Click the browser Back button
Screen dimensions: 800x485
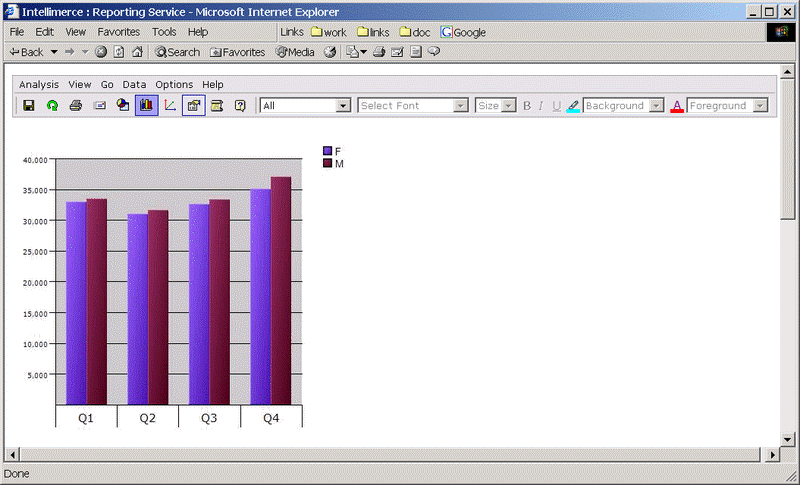27,52
